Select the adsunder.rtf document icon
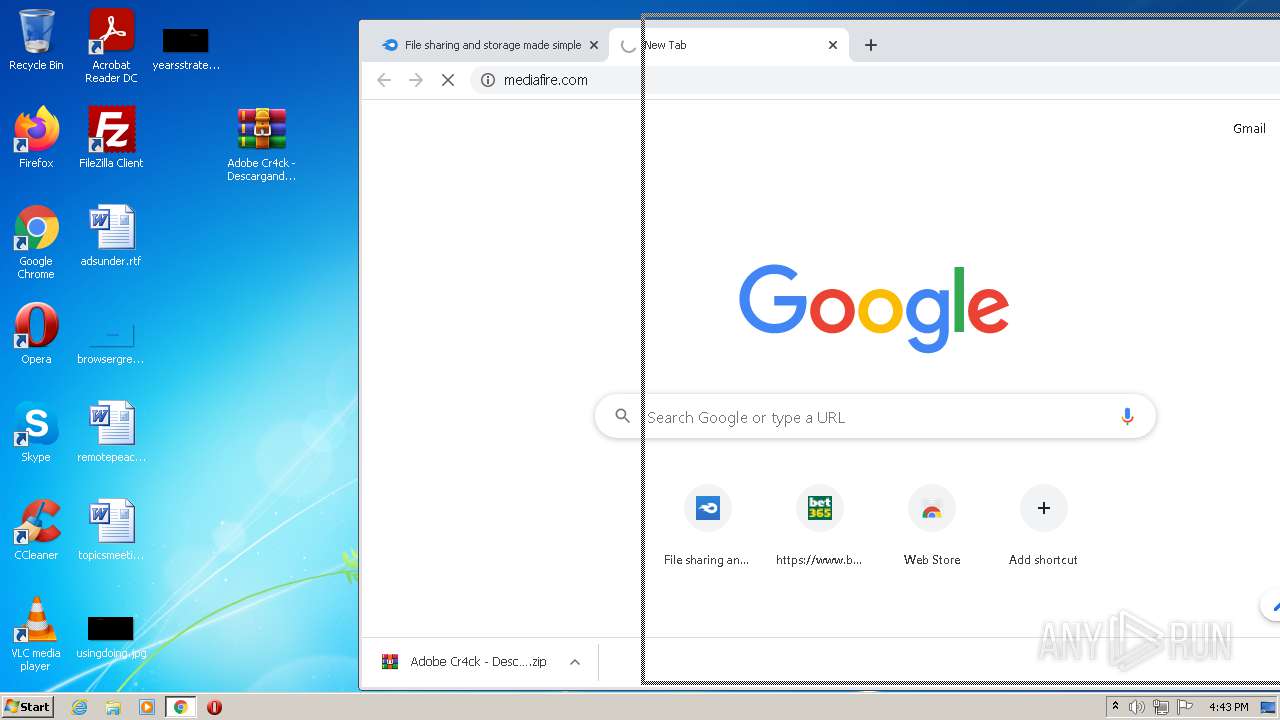 [x=111, y=237]
